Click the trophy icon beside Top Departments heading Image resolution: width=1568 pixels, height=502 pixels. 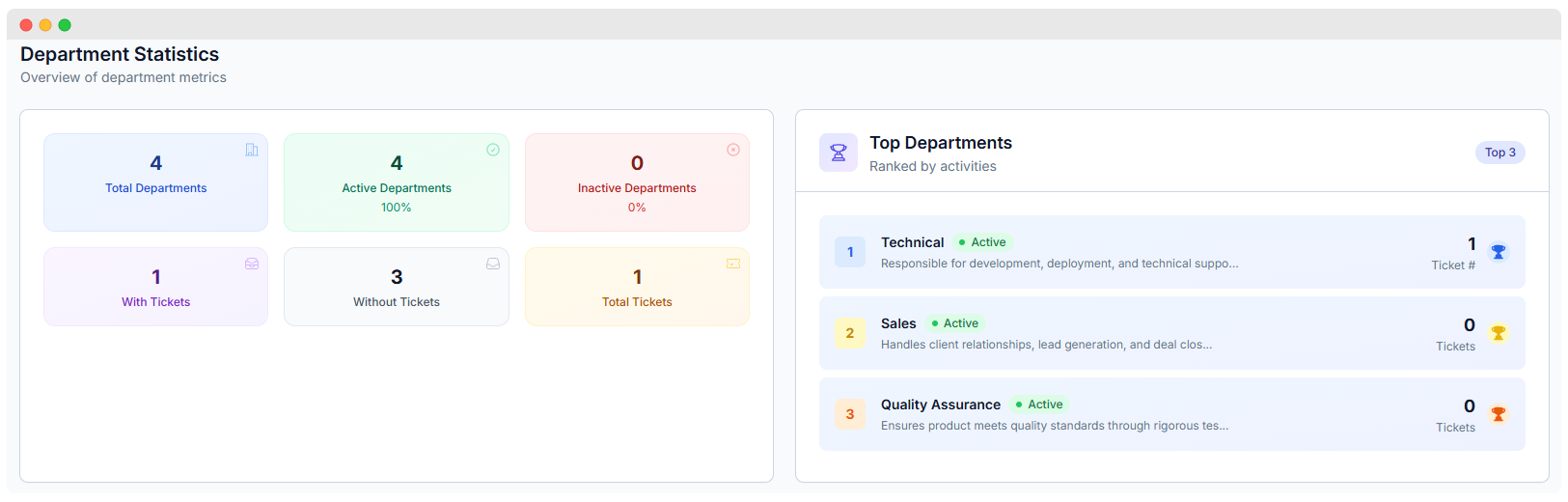click(x=839, y=153)
